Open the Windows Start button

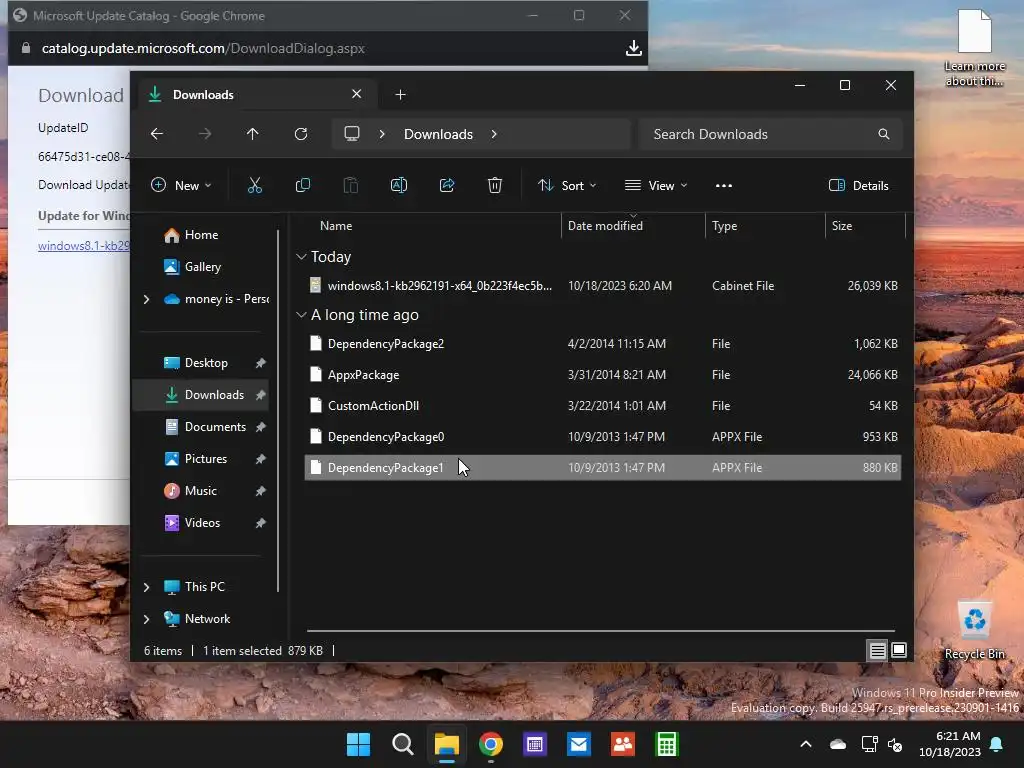pyautogui.click(x=358, y=744)
